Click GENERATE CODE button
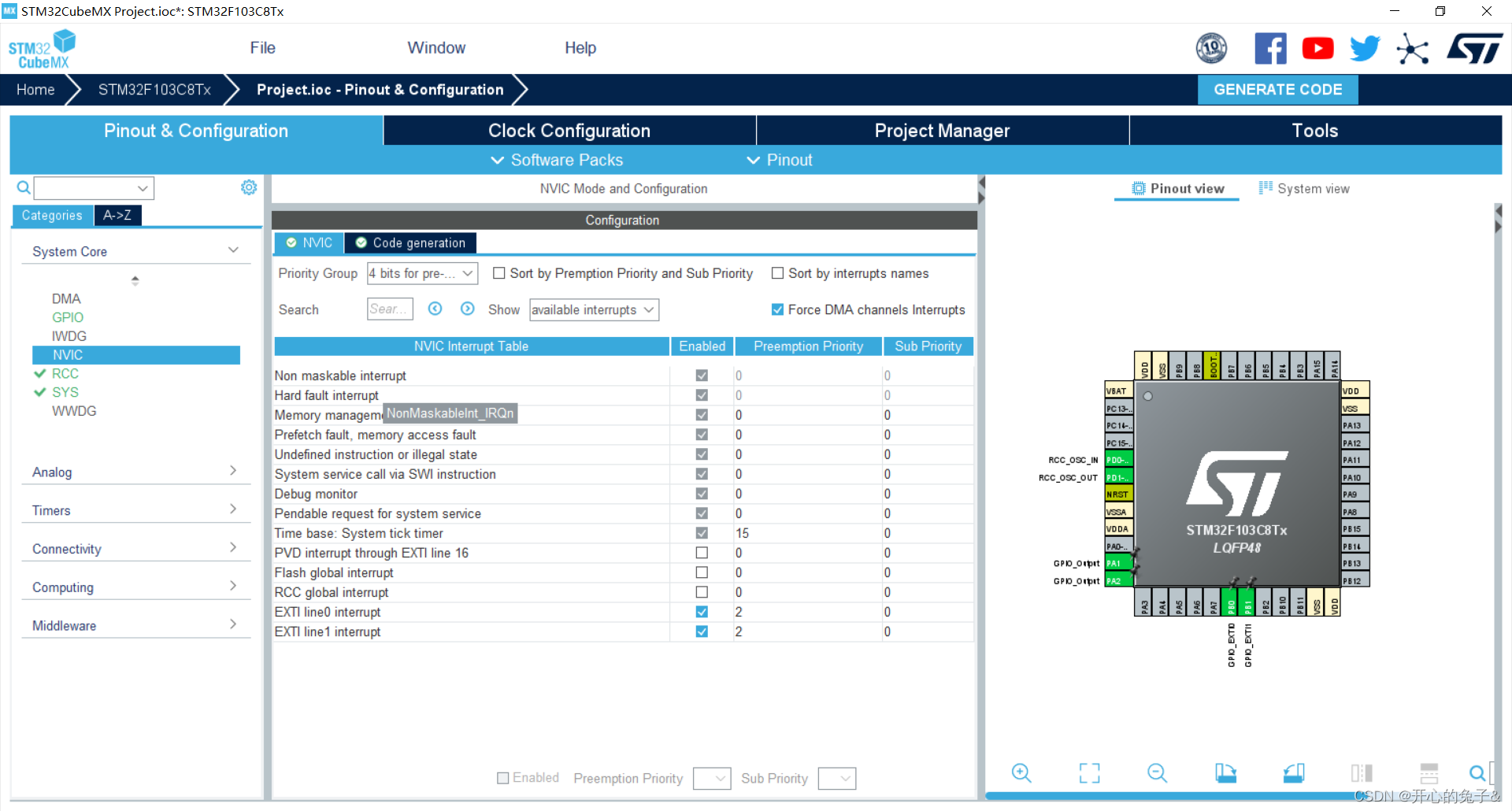1512x811 pixels. tap(1278, 90)
